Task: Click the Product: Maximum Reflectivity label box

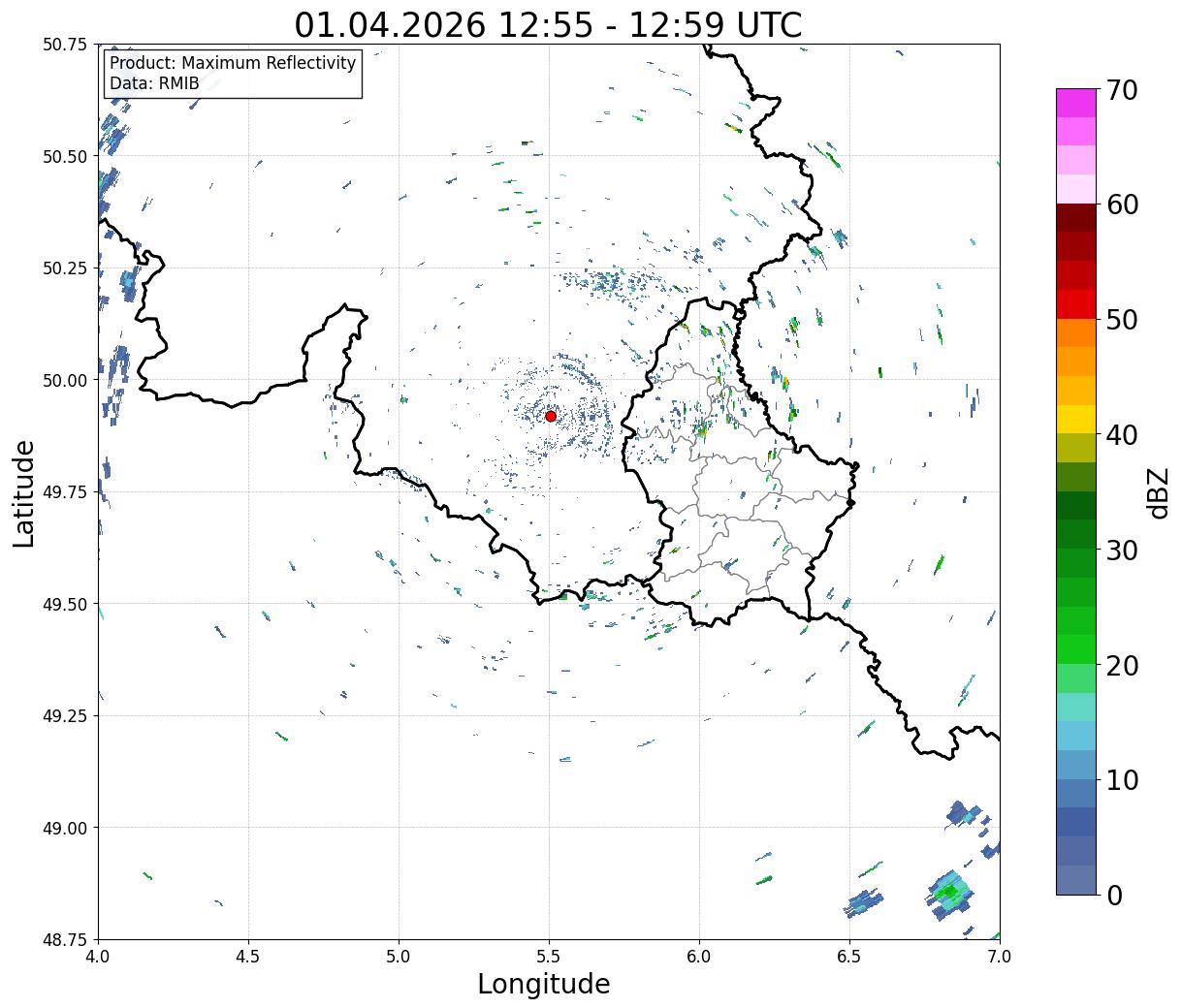Action: [x=233, y=74]
